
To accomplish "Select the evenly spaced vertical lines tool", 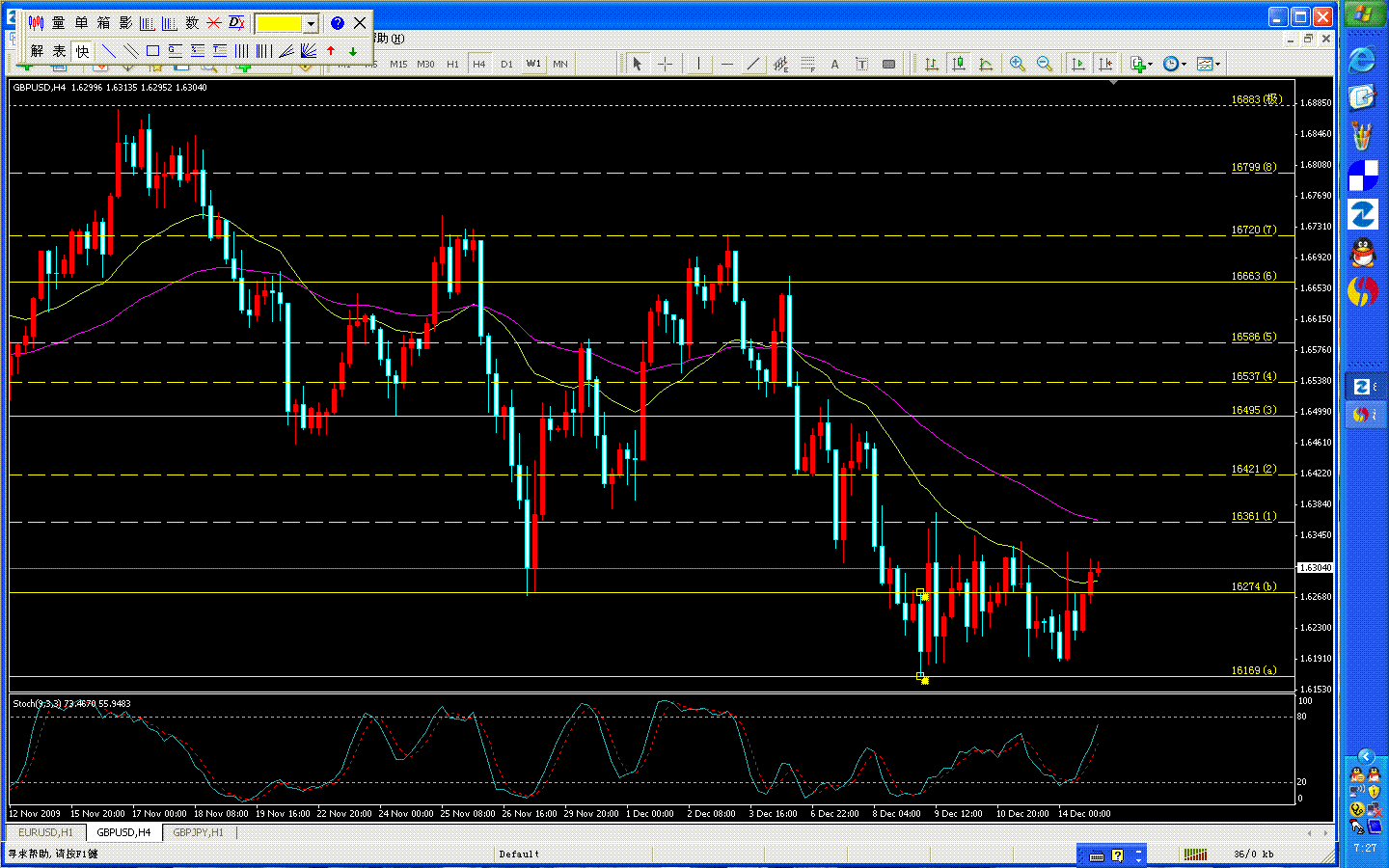I will 242,51.
